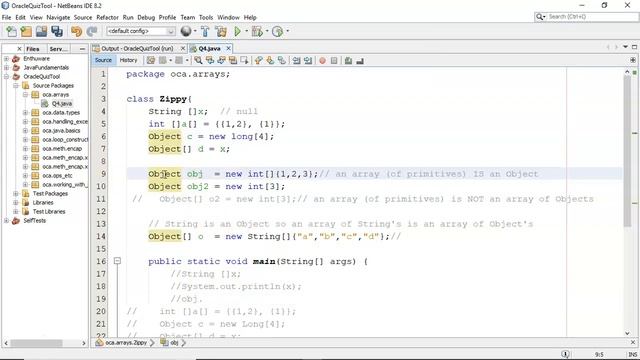Click the Save All toolbar icon
This screenshot has height=360, width=640.
pyautogui.click(x=57, y=31)
